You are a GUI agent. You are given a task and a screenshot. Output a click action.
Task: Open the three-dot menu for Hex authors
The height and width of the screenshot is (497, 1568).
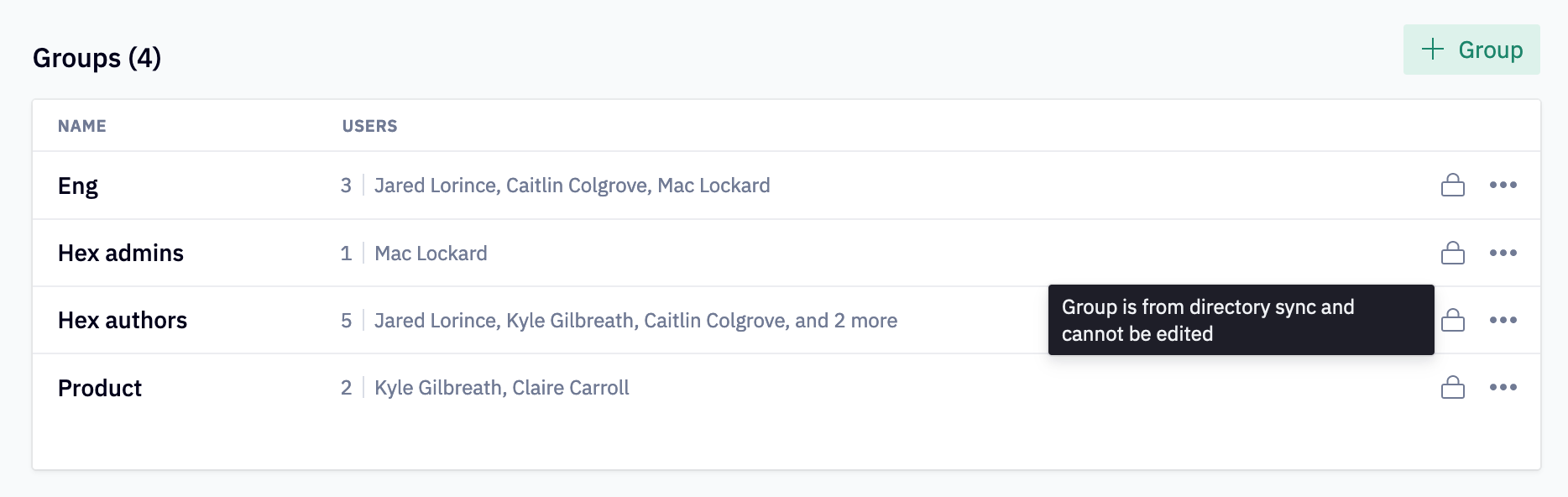click(1503, 320)
